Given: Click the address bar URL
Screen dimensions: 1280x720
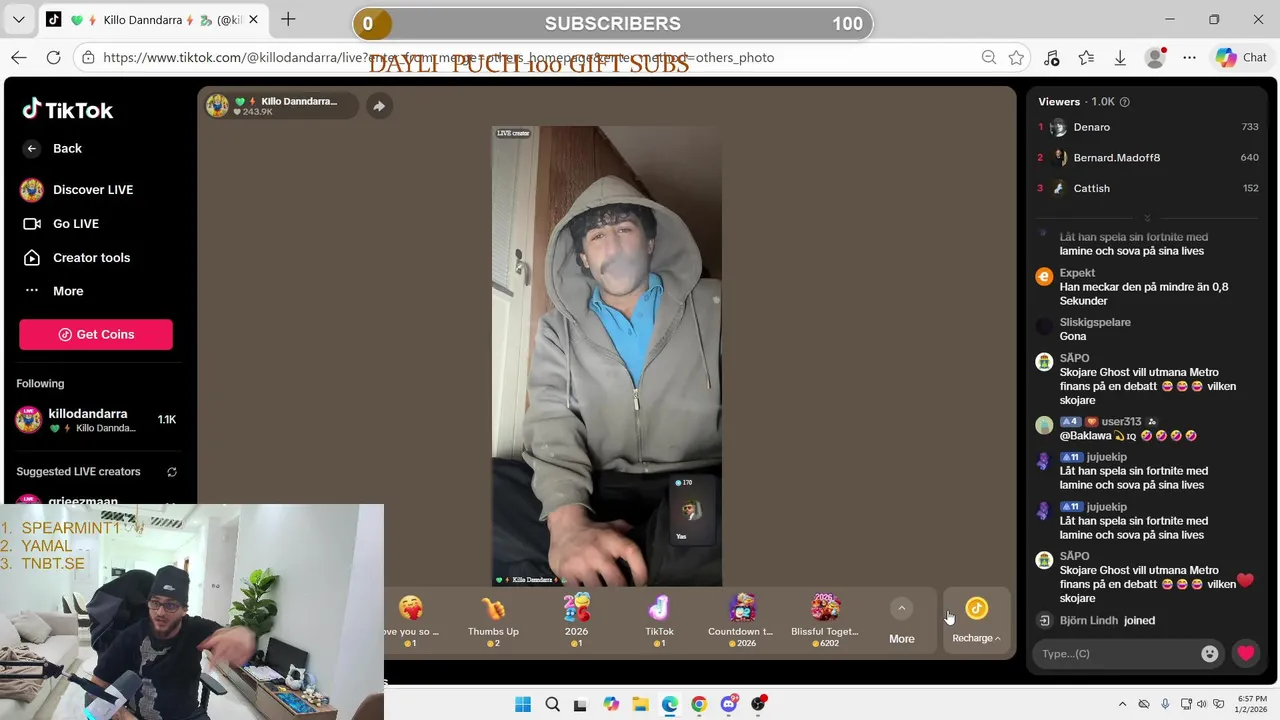Looking at the screenshot, I should tap(438, 58).
